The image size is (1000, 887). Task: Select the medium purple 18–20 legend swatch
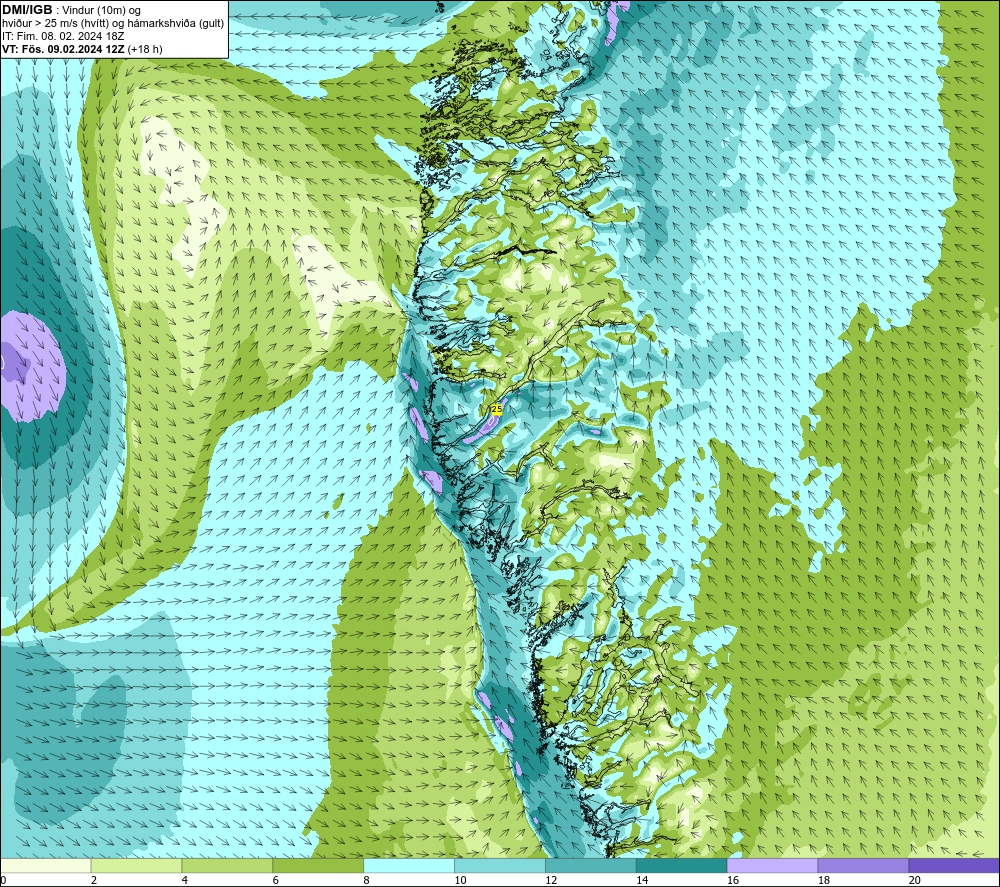coord(863,865)
